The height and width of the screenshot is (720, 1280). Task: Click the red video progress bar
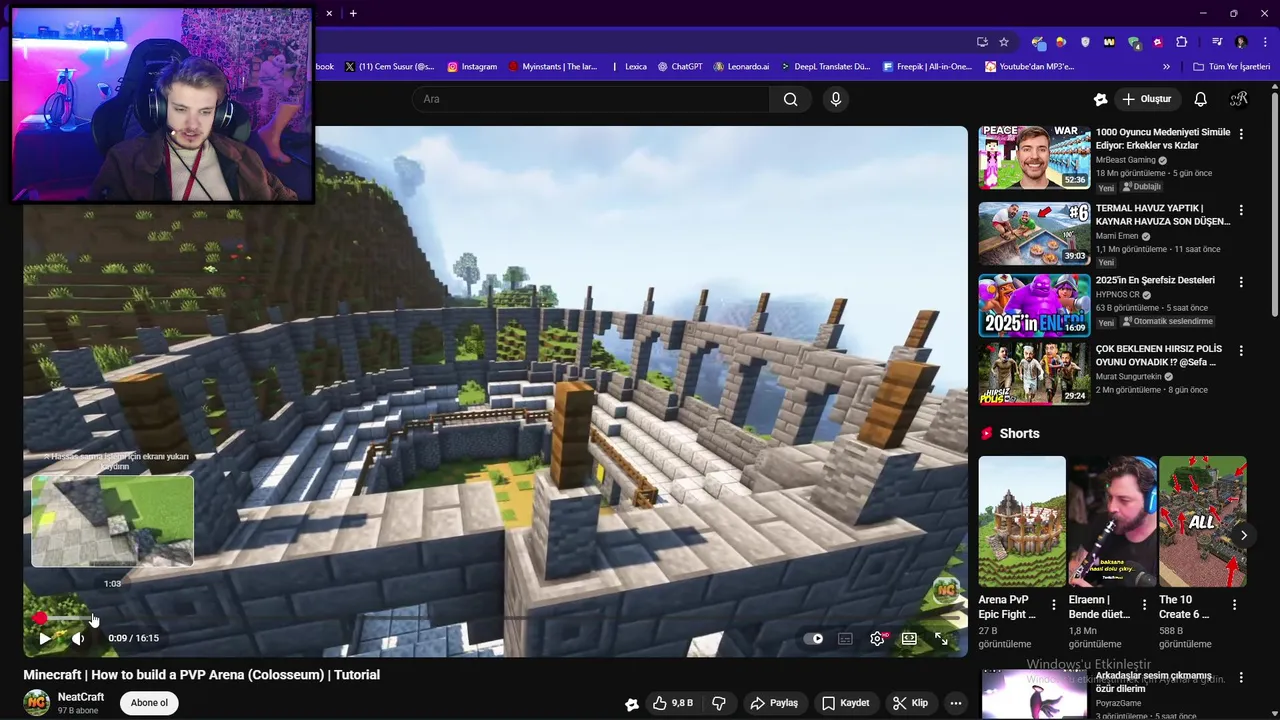(x=496, y=619)
